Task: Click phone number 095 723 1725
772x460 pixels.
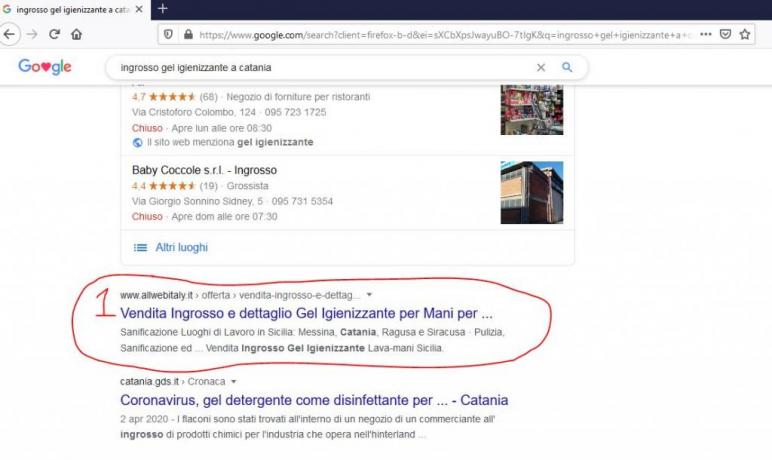Action: point(295,112)
